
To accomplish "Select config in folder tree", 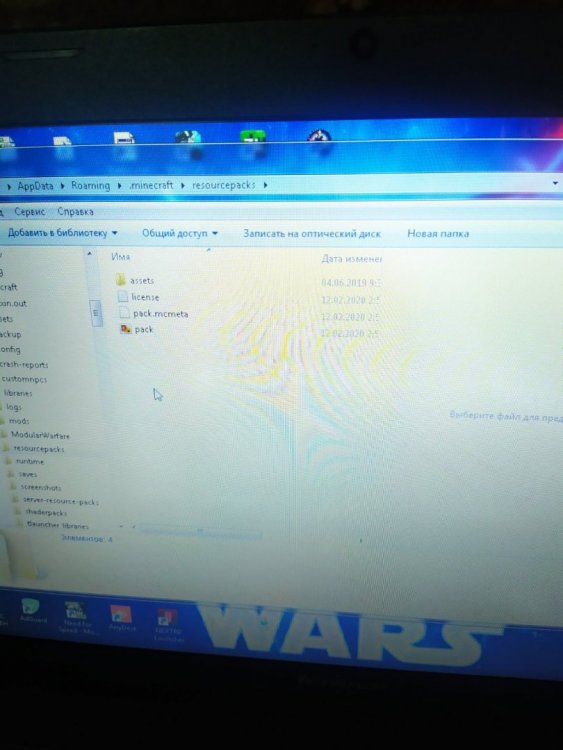I will coord(10,349).
